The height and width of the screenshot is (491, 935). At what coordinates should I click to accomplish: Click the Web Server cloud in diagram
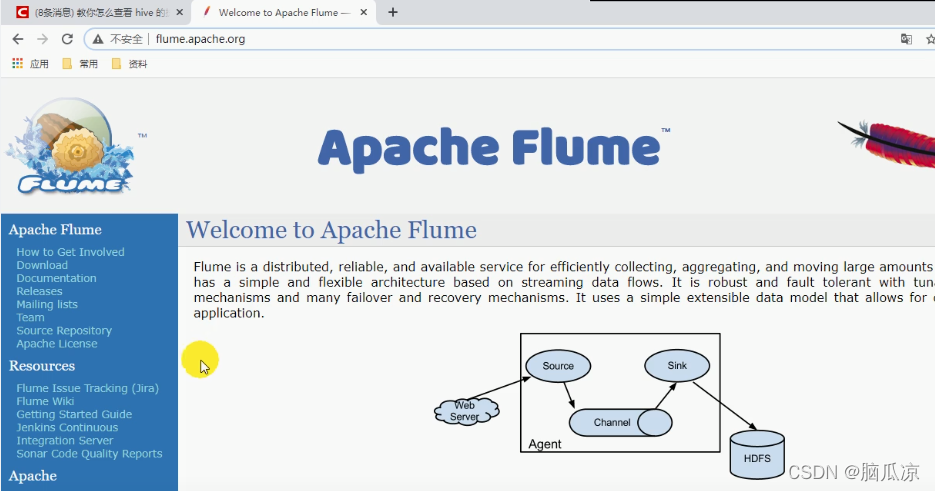[x=466, y=411]
